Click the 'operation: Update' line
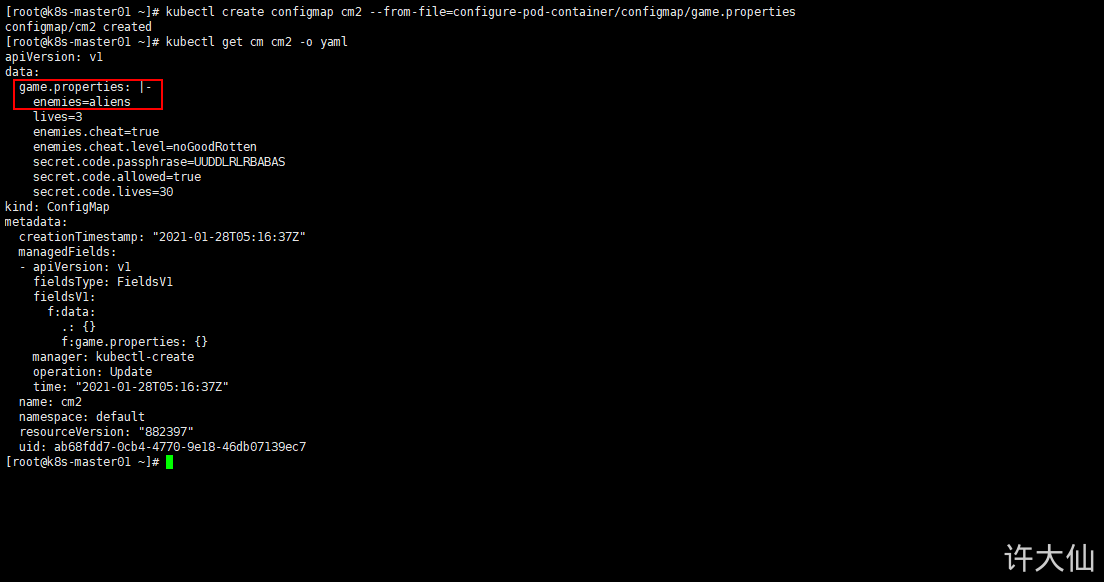The height and width of the screenshot is (582, 1104). [92, 372]
